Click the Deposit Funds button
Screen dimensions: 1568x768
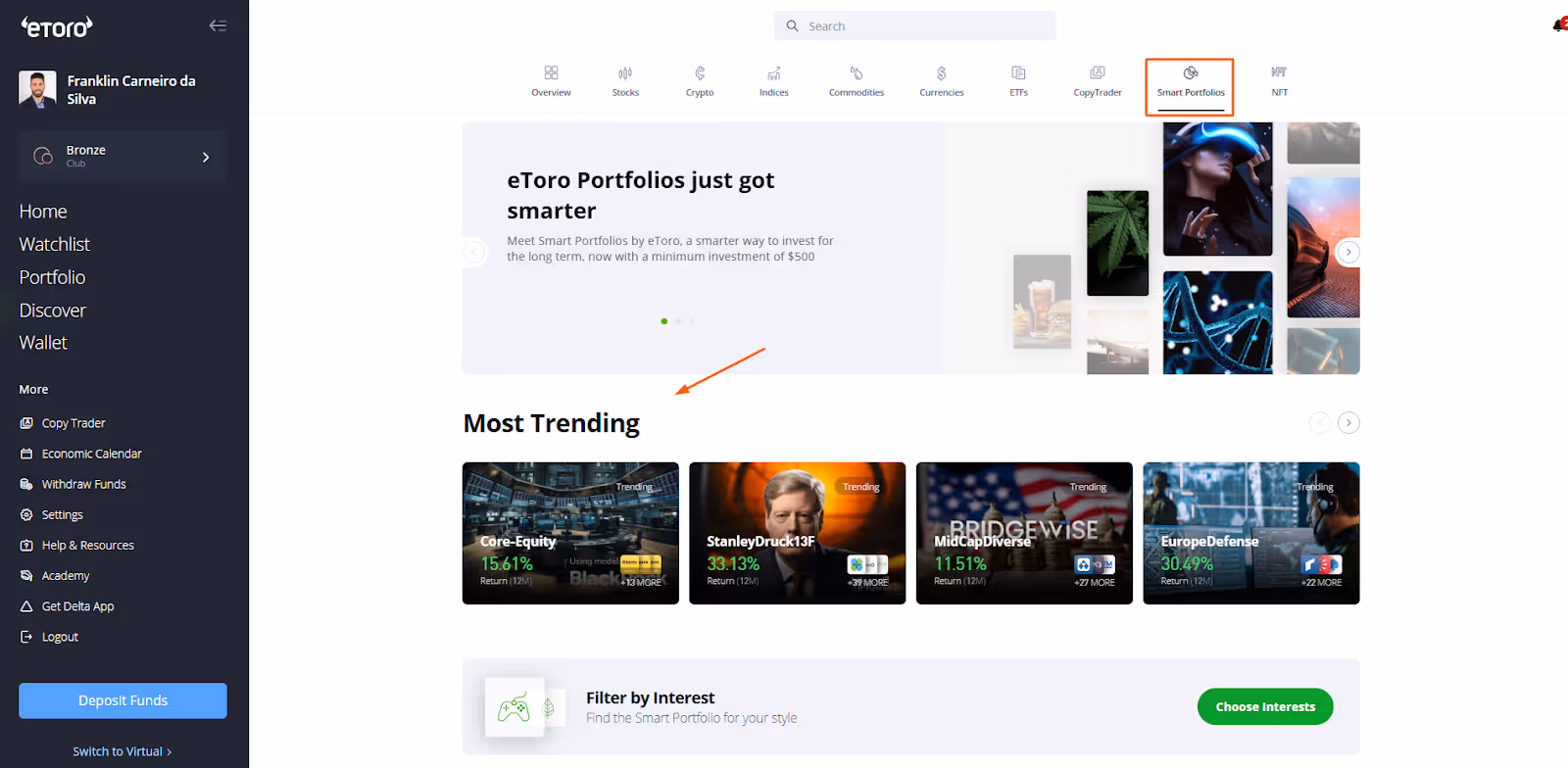[x=122, y=700]
